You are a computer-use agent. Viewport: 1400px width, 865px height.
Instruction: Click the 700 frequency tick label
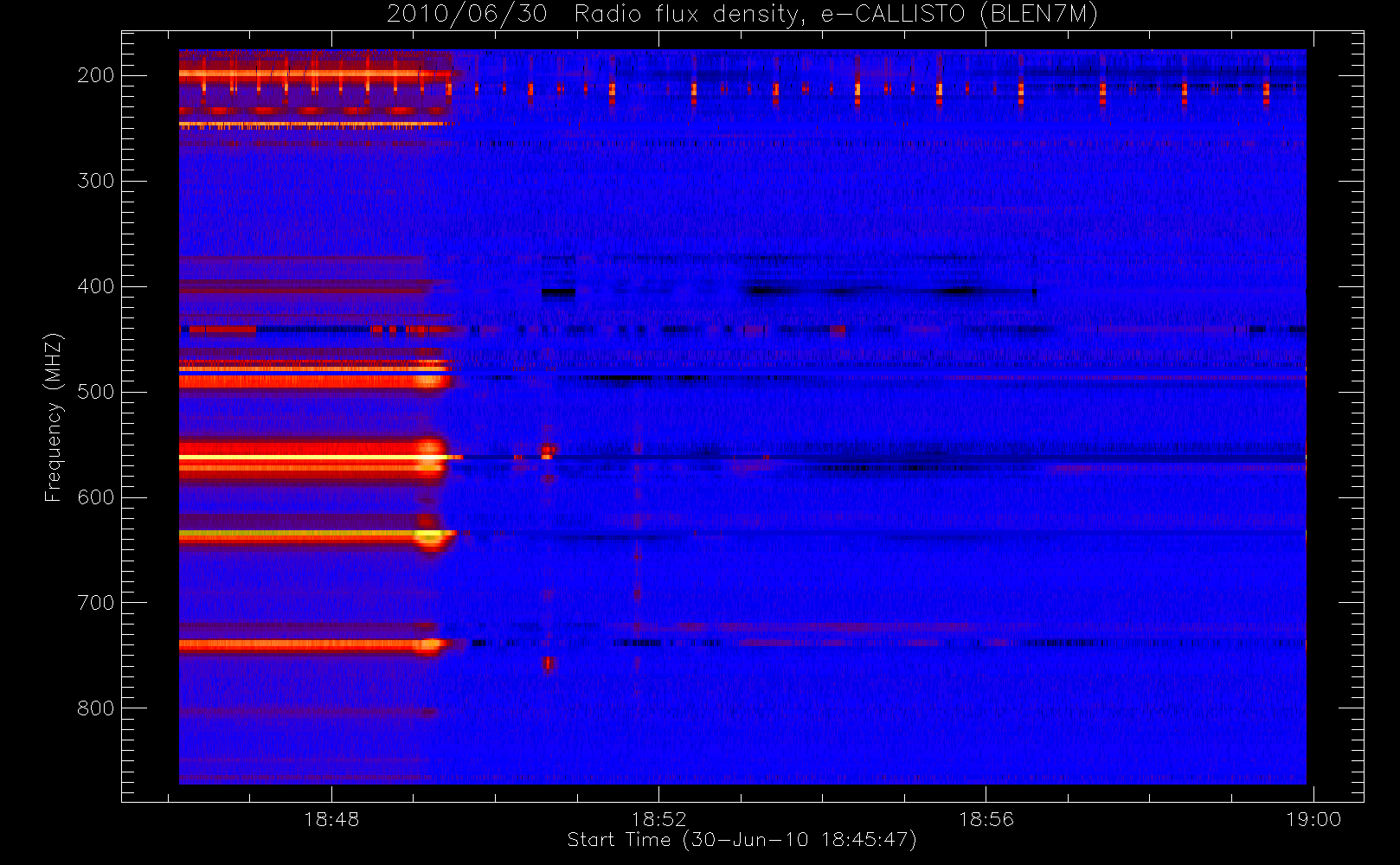(95, 603)
